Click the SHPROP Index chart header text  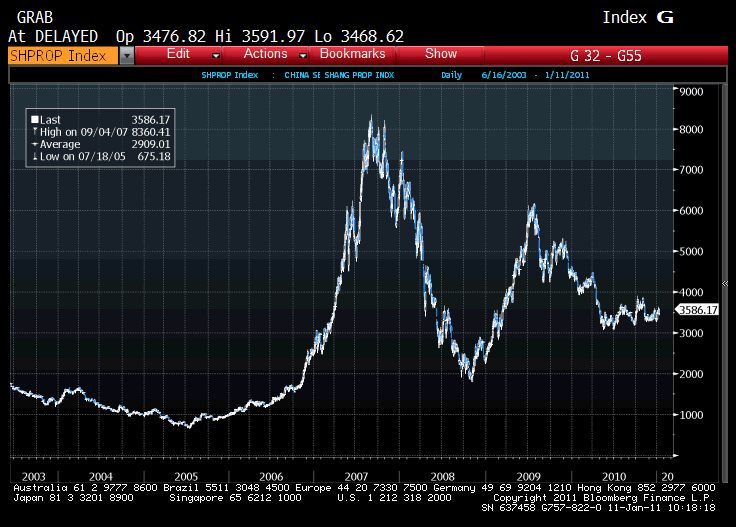[230, 75]
